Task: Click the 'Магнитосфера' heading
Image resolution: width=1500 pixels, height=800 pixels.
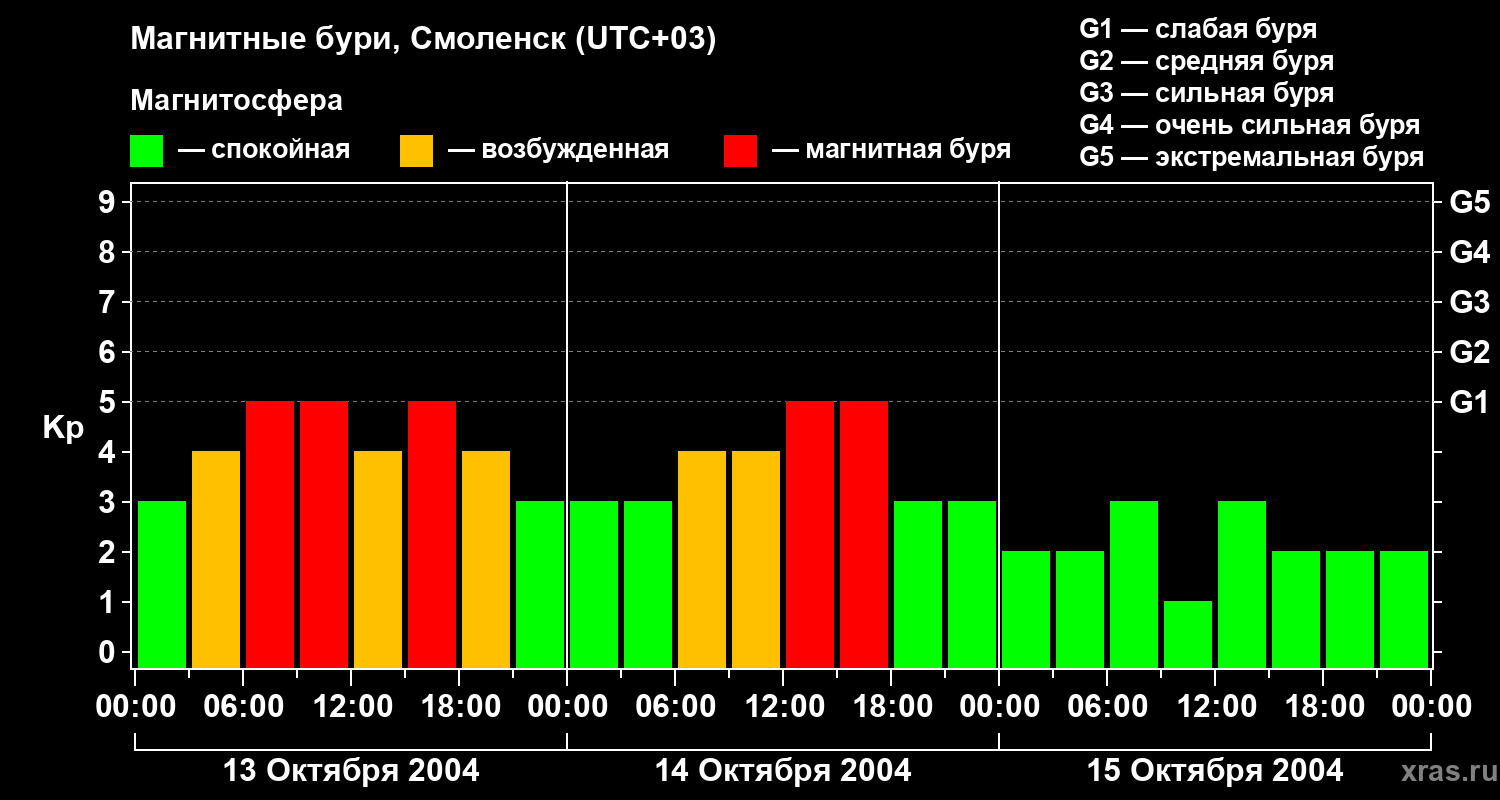Action: coord(236,101)
